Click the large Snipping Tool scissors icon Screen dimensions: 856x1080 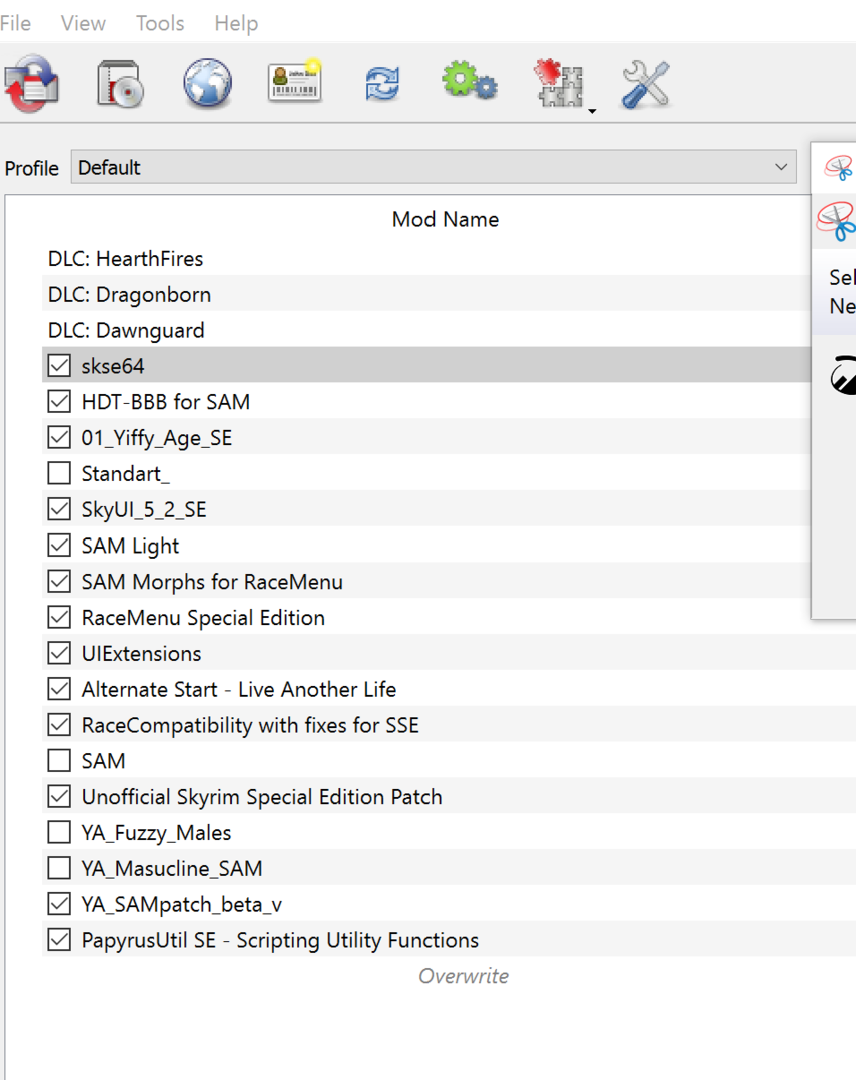coord(836,221)
